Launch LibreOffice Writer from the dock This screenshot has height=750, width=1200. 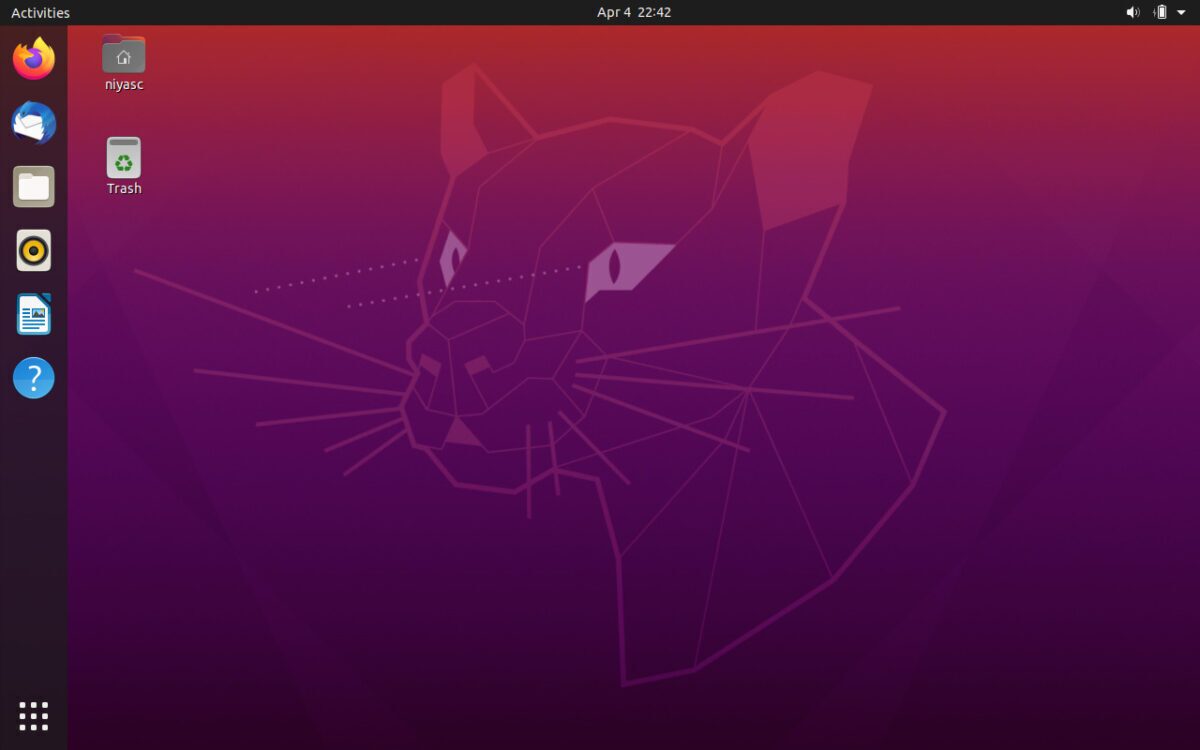(34, 315)
